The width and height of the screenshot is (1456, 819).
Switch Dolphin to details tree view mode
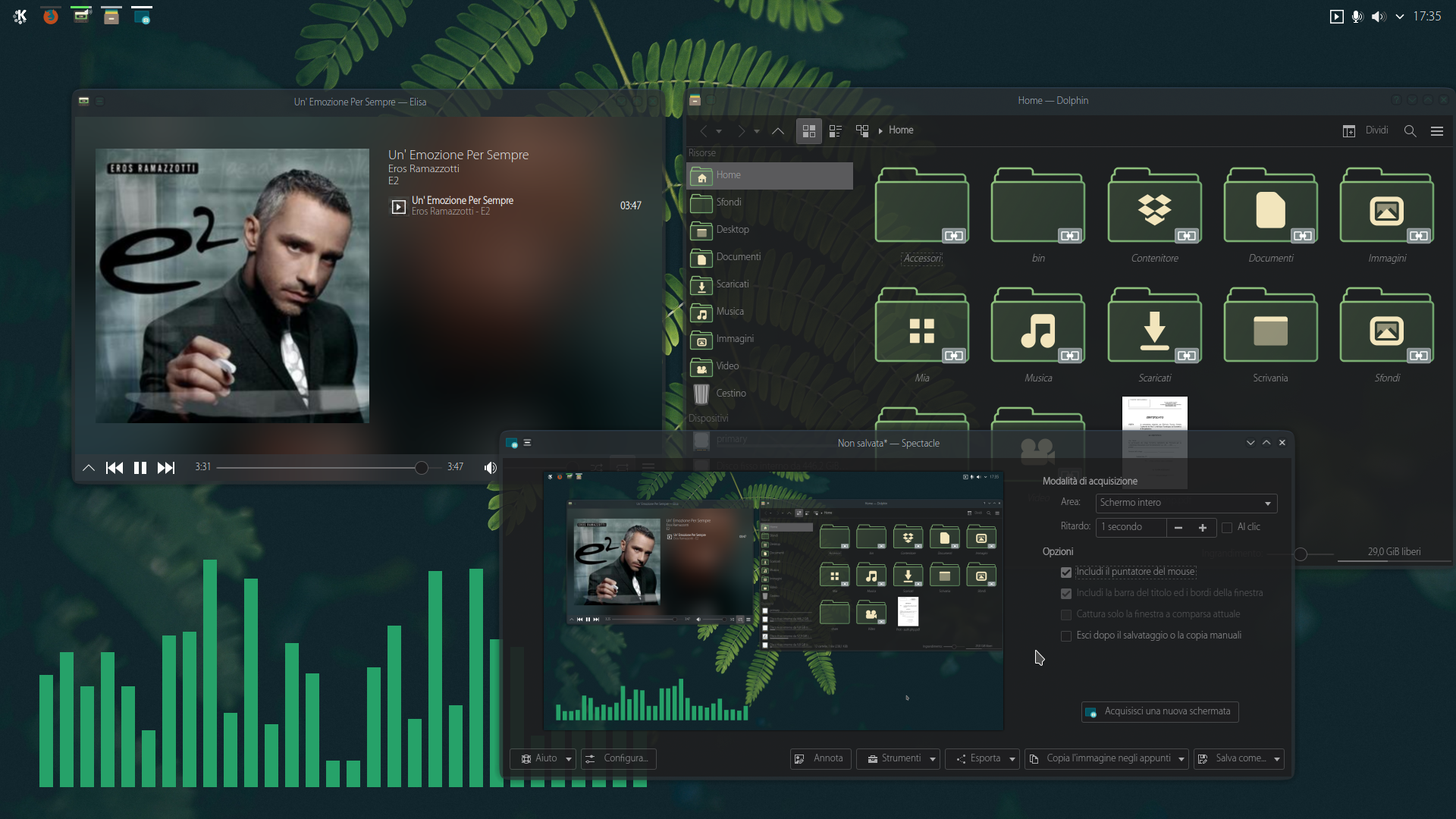tap(862, 131)
